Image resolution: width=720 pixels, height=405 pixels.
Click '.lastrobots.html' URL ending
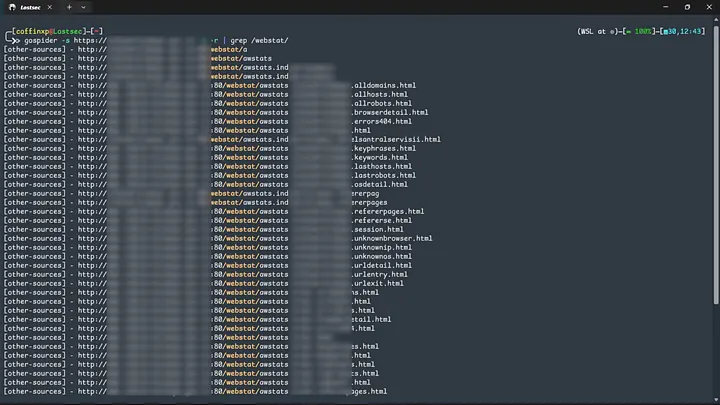pyautogui.click(x=383, y=175)
